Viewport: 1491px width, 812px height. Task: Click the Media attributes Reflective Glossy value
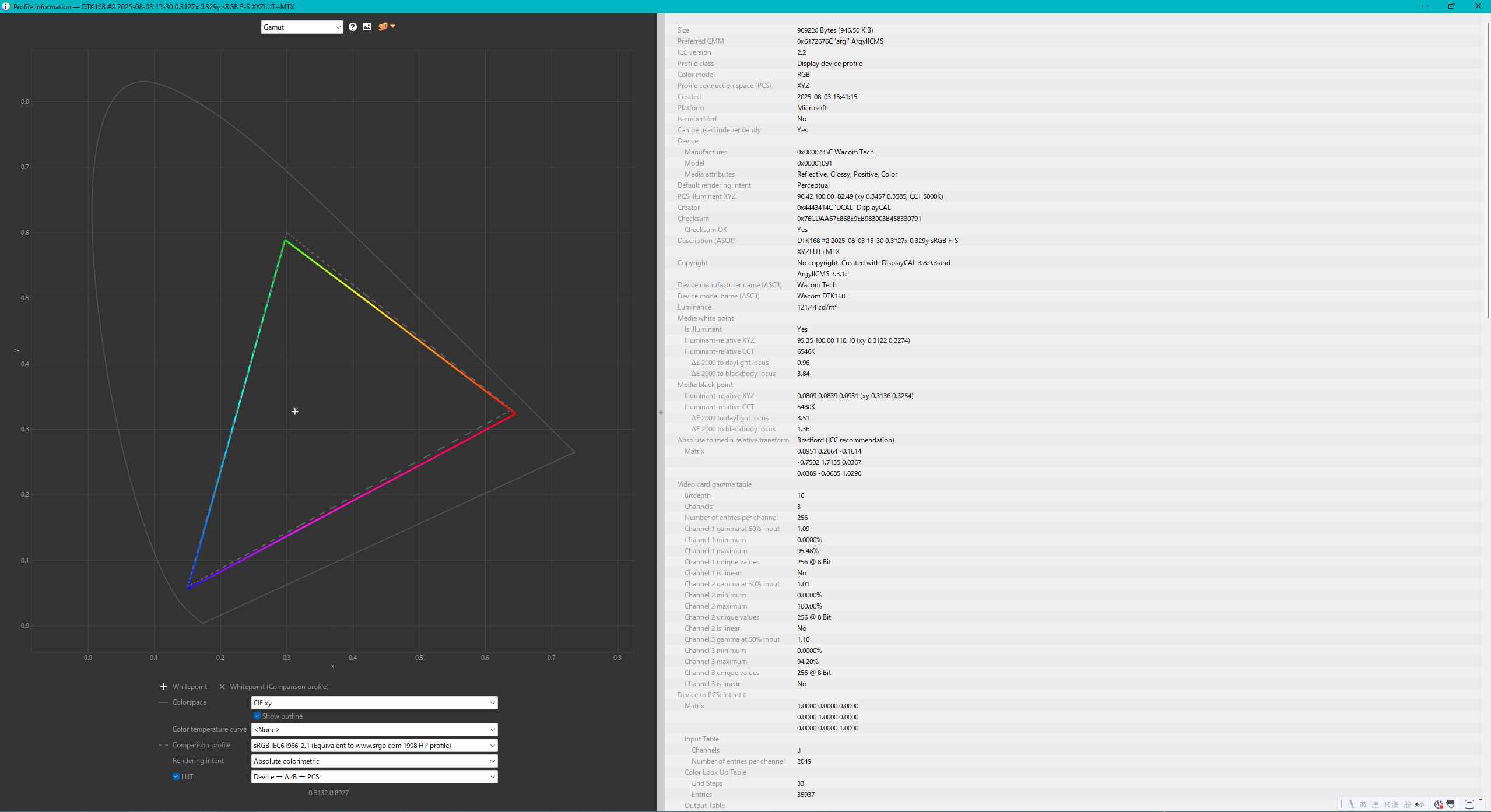coord(847,174)
